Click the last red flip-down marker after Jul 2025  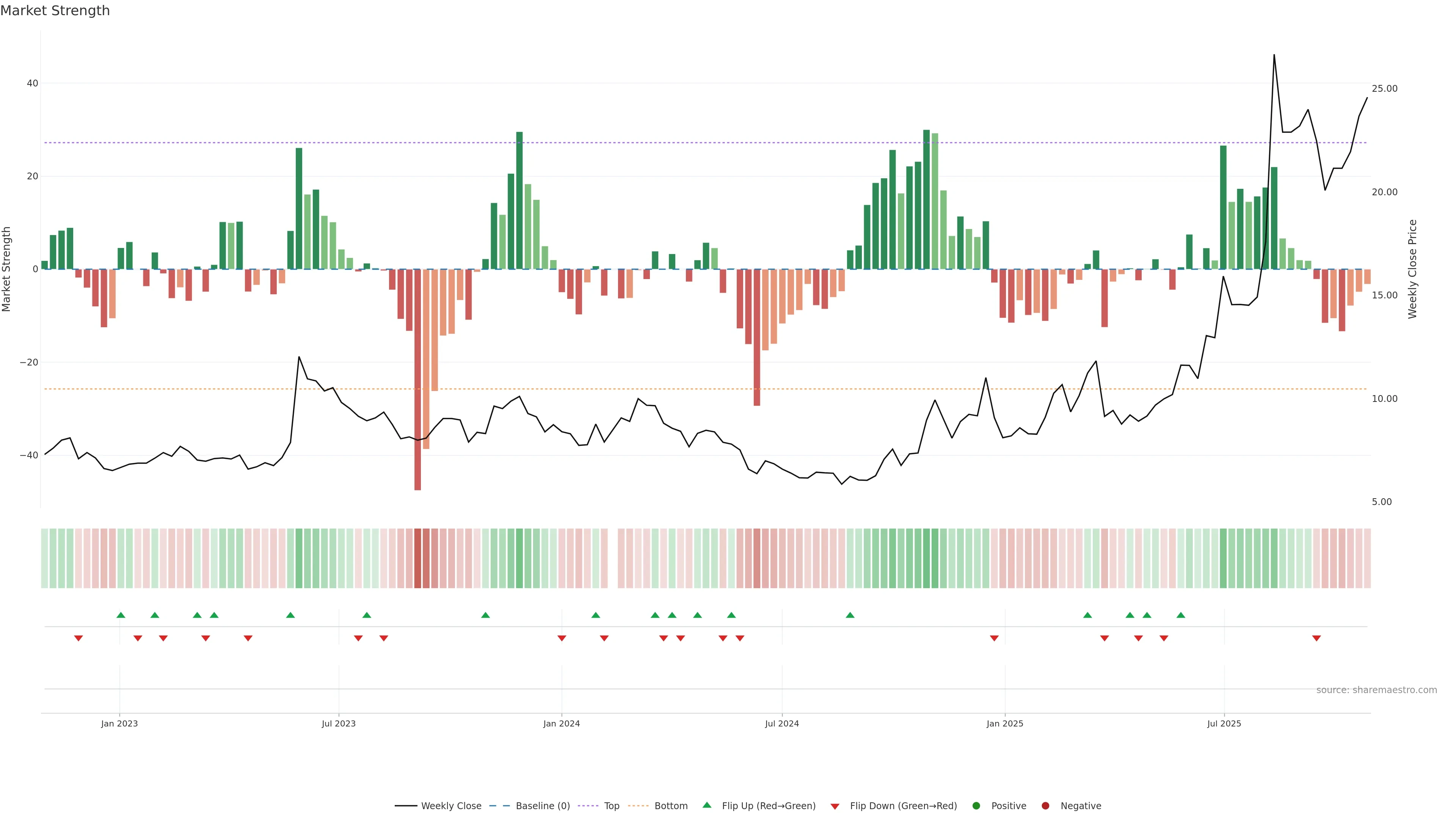(1316, 638)
